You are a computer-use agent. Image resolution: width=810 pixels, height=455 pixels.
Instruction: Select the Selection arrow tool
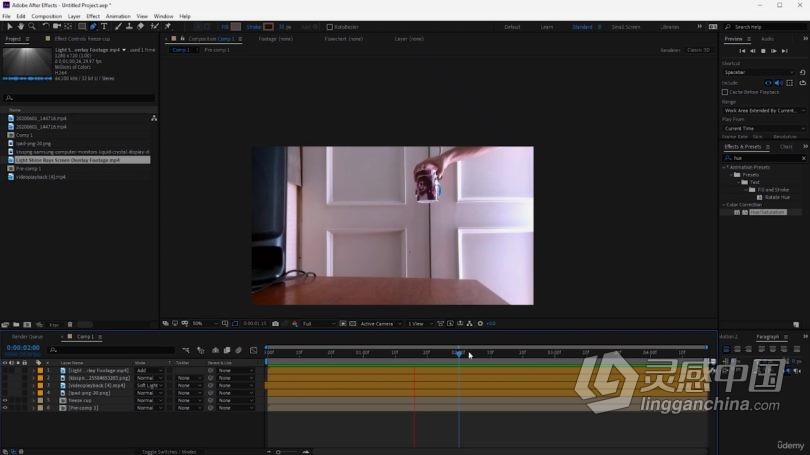(x=9, y=26)
